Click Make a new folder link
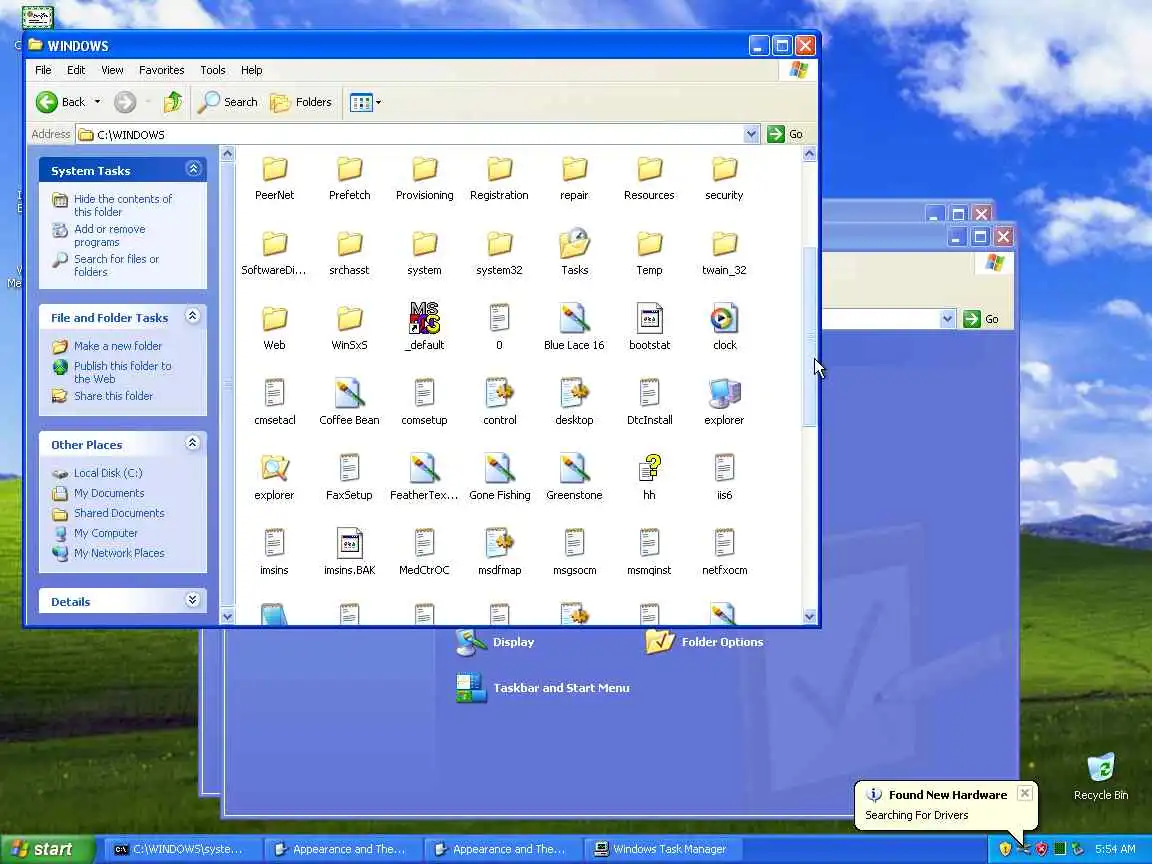The width and height of the screenshot is (1152, 864). pos(118,346)
